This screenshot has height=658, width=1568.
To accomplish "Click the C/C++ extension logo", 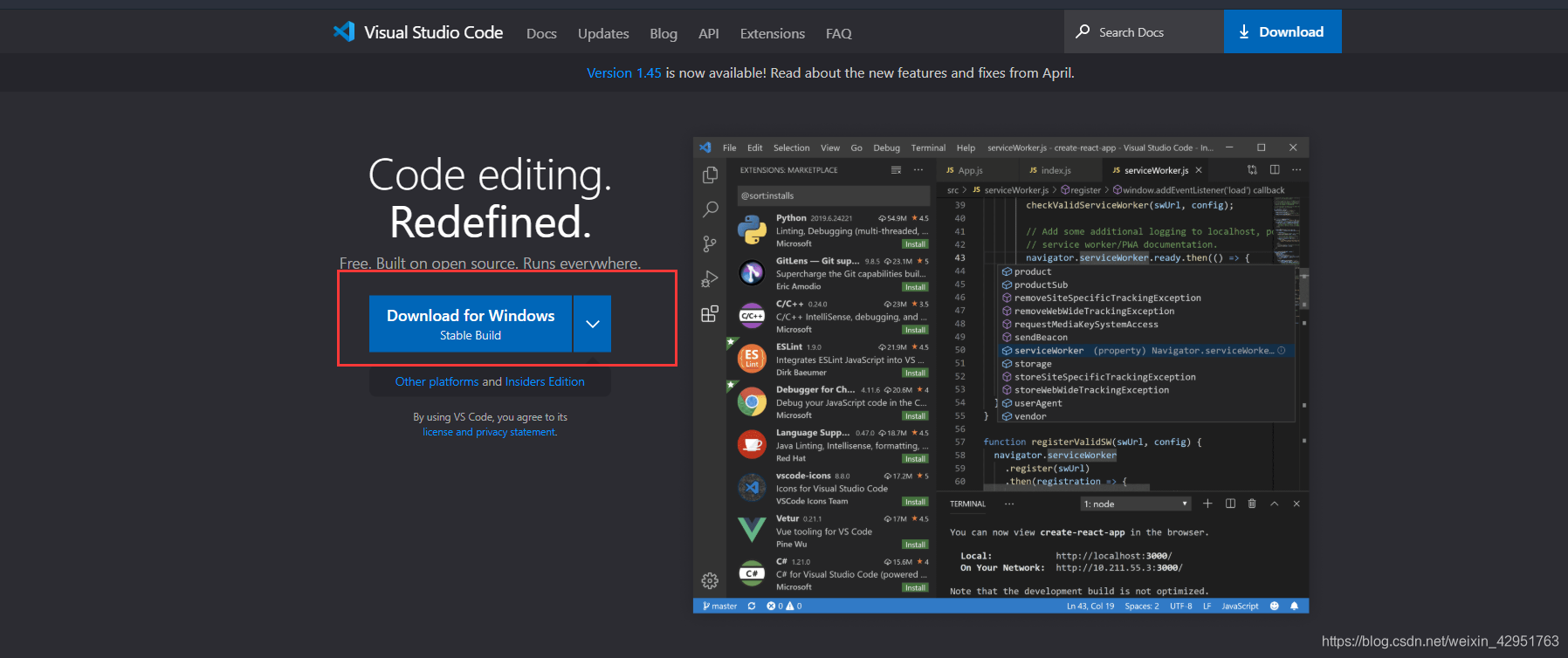I will [752, 316].
